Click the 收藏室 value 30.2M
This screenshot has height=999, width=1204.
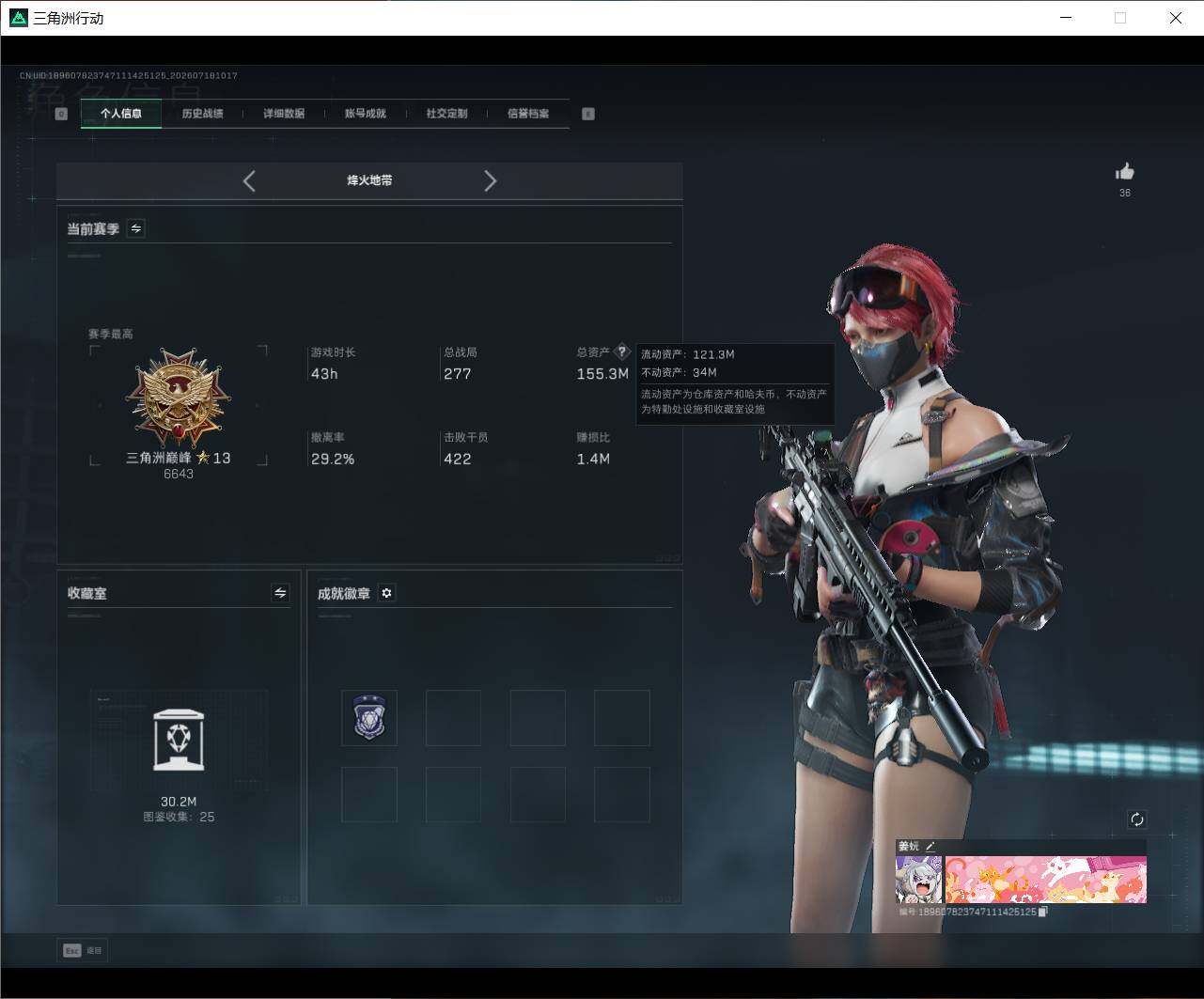pyautogui.click(x=179, y=802)
